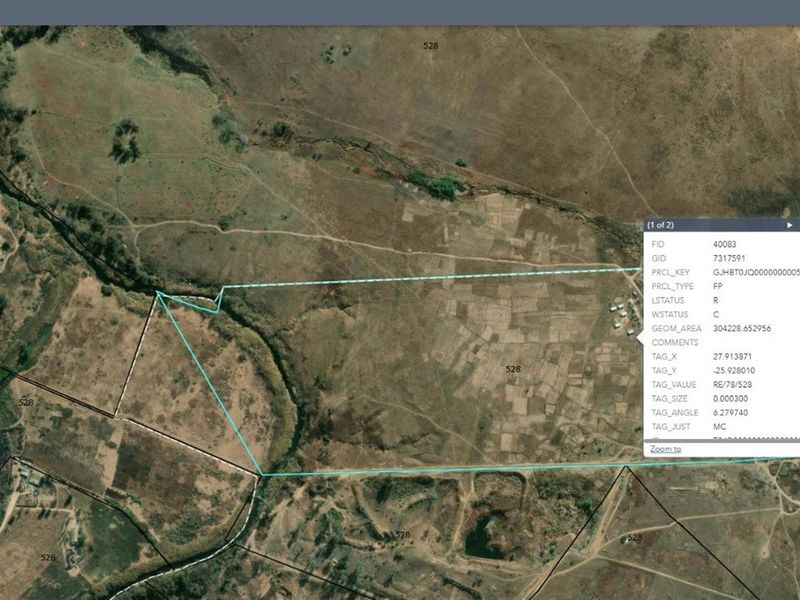
Task: Select the popup header showing (1 of 2)
Action: pos(660,226)
